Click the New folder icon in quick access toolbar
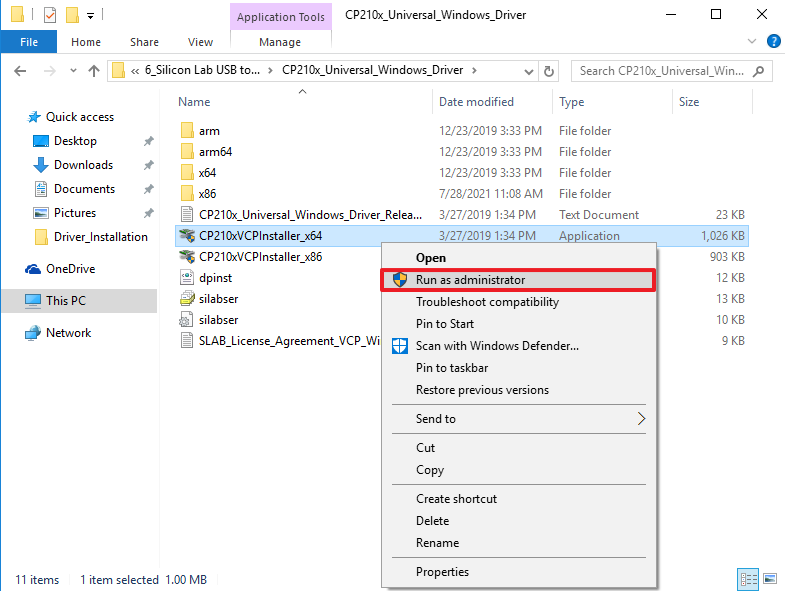This screenshot has height=591, width=785. [73, 15]
